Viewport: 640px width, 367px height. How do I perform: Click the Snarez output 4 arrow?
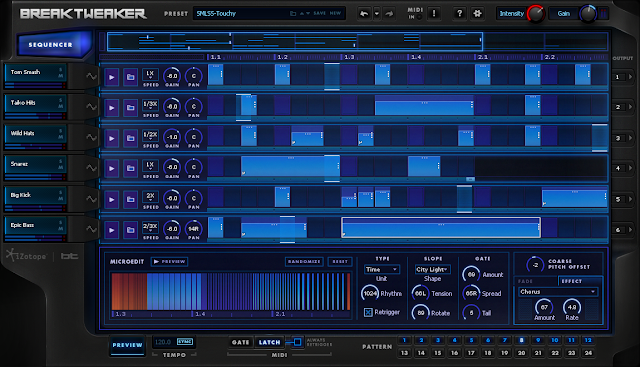click(631, 168)
